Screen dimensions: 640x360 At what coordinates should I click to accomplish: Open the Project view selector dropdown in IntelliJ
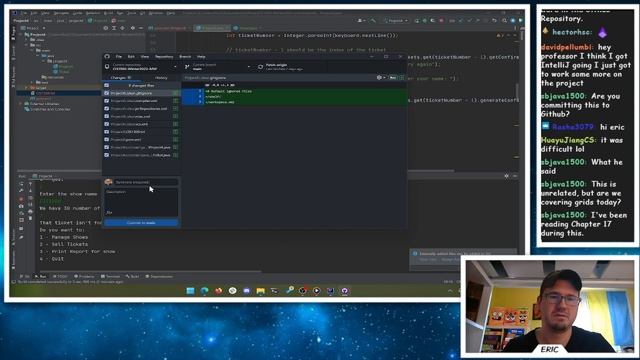(x=33, y=28)
